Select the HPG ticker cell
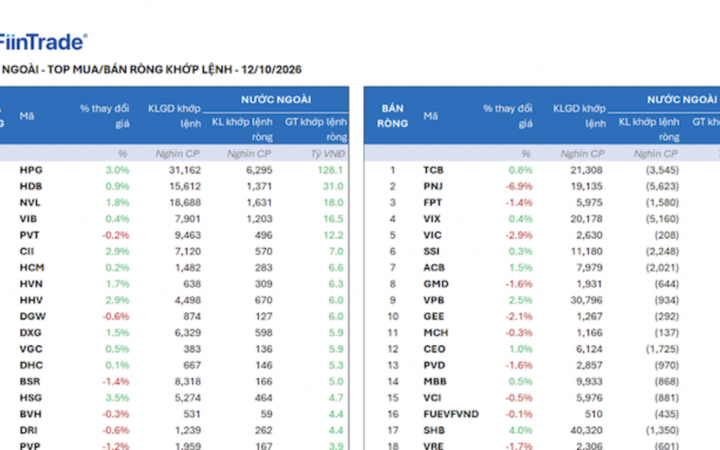Screen dimensions: 720x450 (31, 170)
